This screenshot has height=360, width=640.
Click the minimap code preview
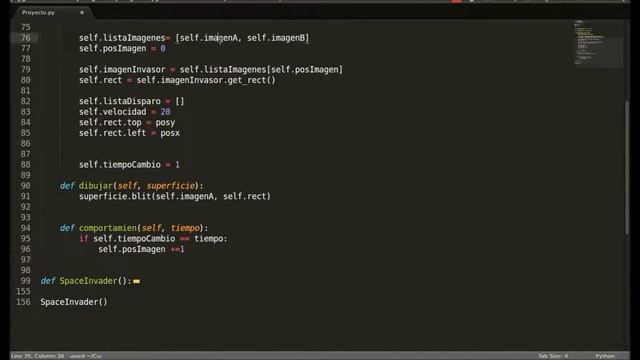pos(598,43)
